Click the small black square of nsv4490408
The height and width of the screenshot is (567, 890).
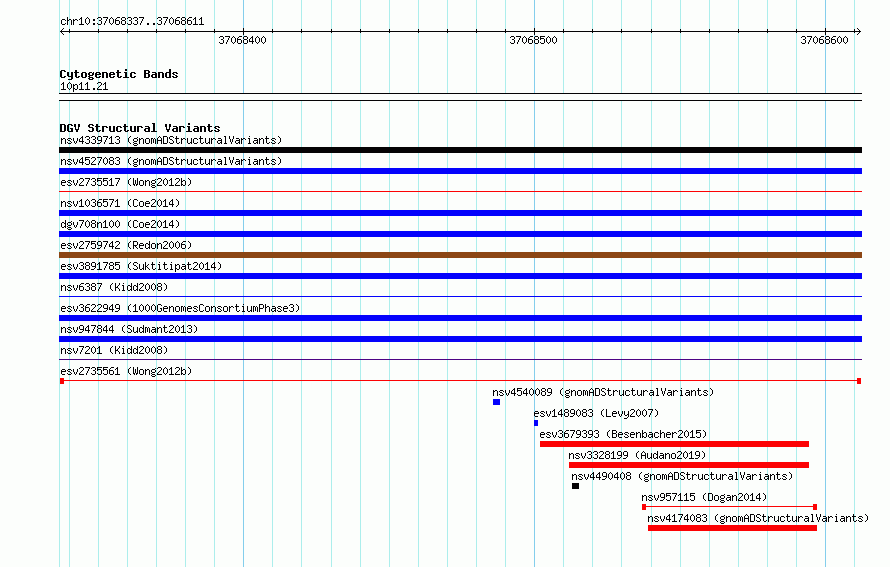click(x=576, y=486)
